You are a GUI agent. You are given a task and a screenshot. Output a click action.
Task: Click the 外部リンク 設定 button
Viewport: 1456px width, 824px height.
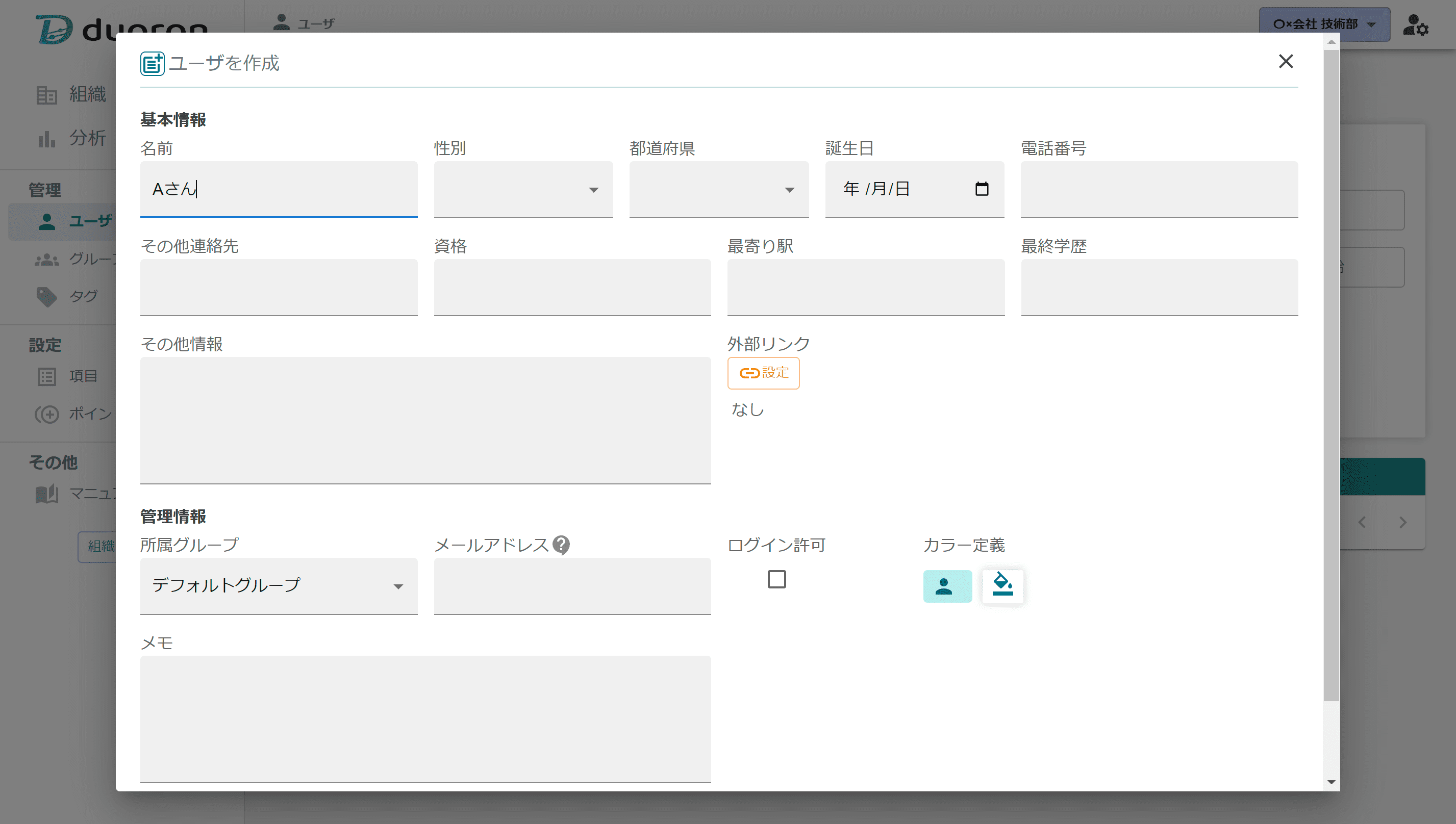763,373
